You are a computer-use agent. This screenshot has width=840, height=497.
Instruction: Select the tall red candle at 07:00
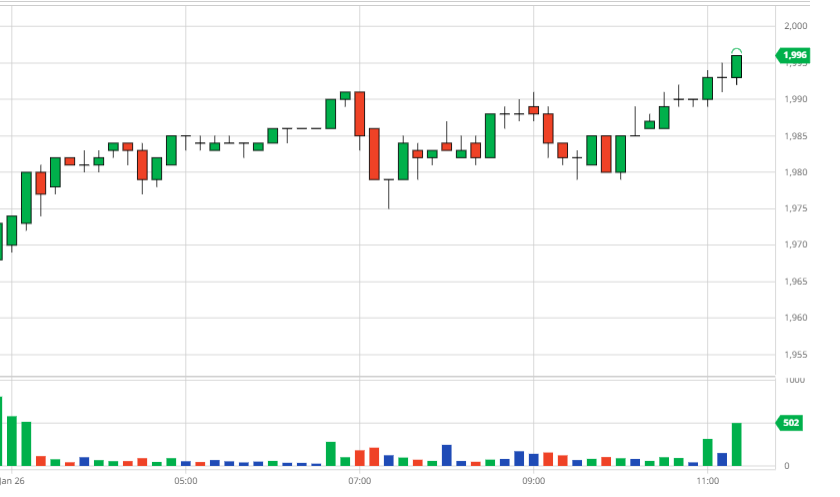359,114
